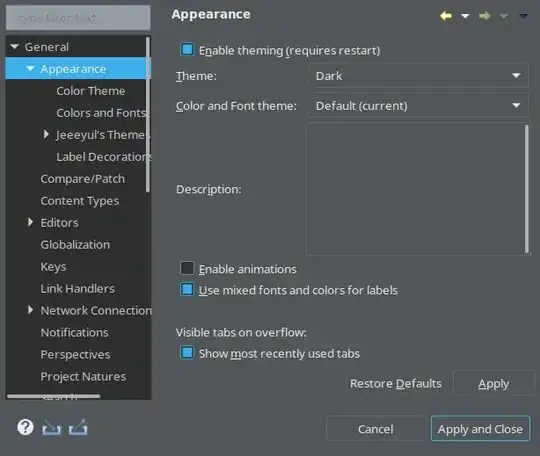This screenshot has width=540, height=456.
Task: Open the Theme dropdown showing Dark
Action: [418, 75]
